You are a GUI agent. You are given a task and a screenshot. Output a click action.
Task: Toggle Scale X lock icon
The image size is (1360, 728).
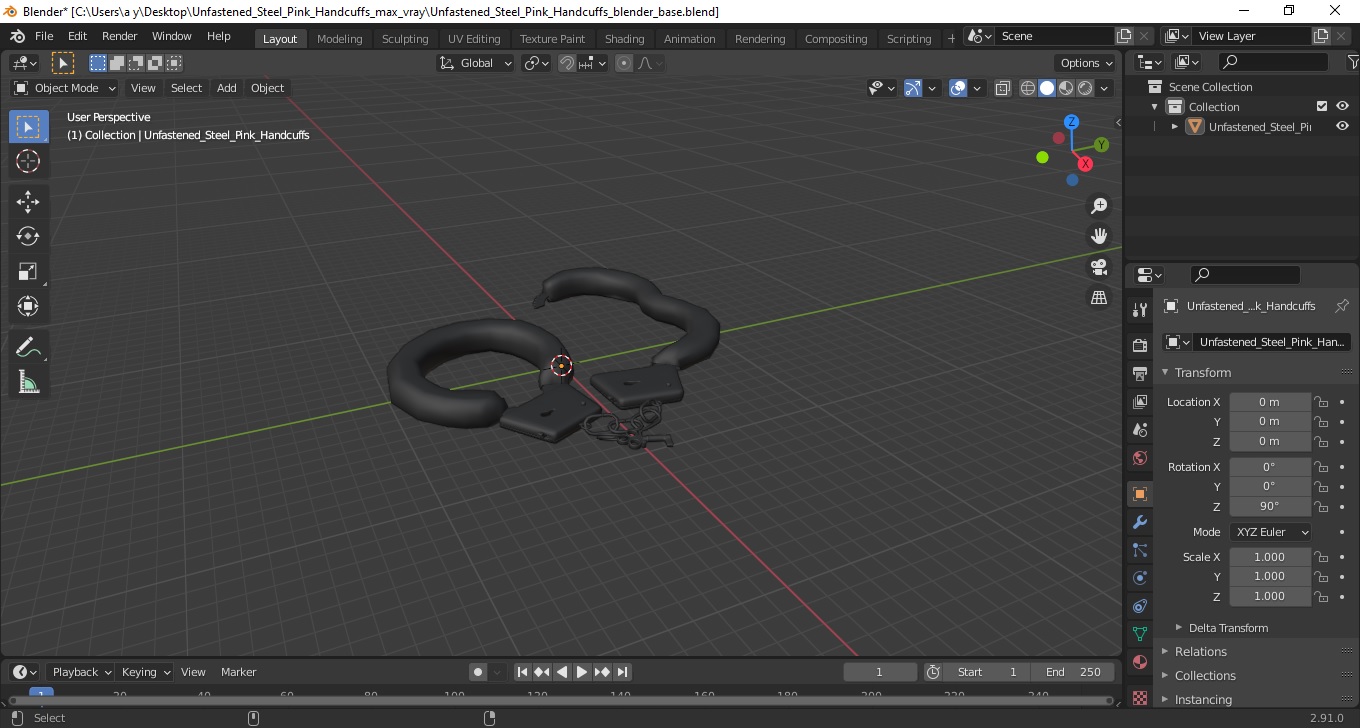click(1321, 557)
